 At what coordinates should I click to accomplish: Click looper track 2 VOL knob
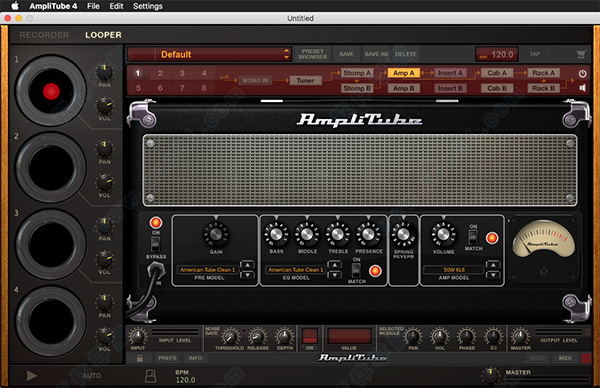[x=104, y=182]
